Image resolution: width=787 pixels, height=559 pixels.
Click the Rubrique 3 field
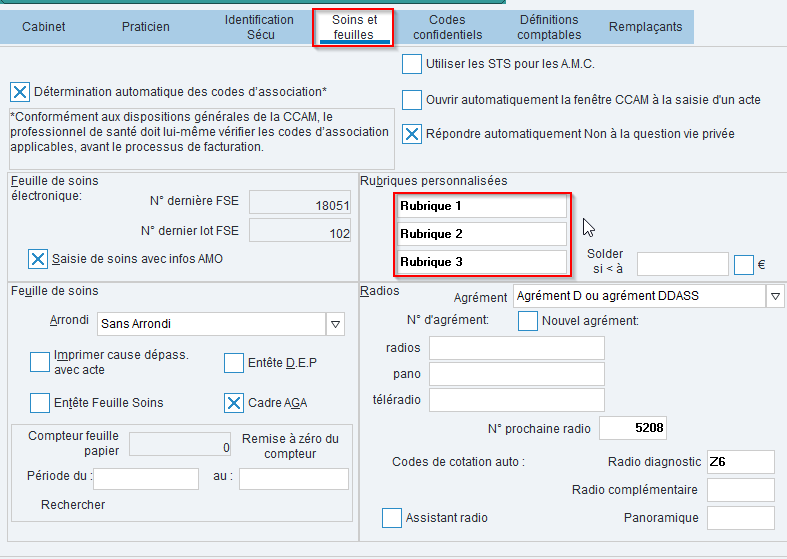tap(482, 262)
